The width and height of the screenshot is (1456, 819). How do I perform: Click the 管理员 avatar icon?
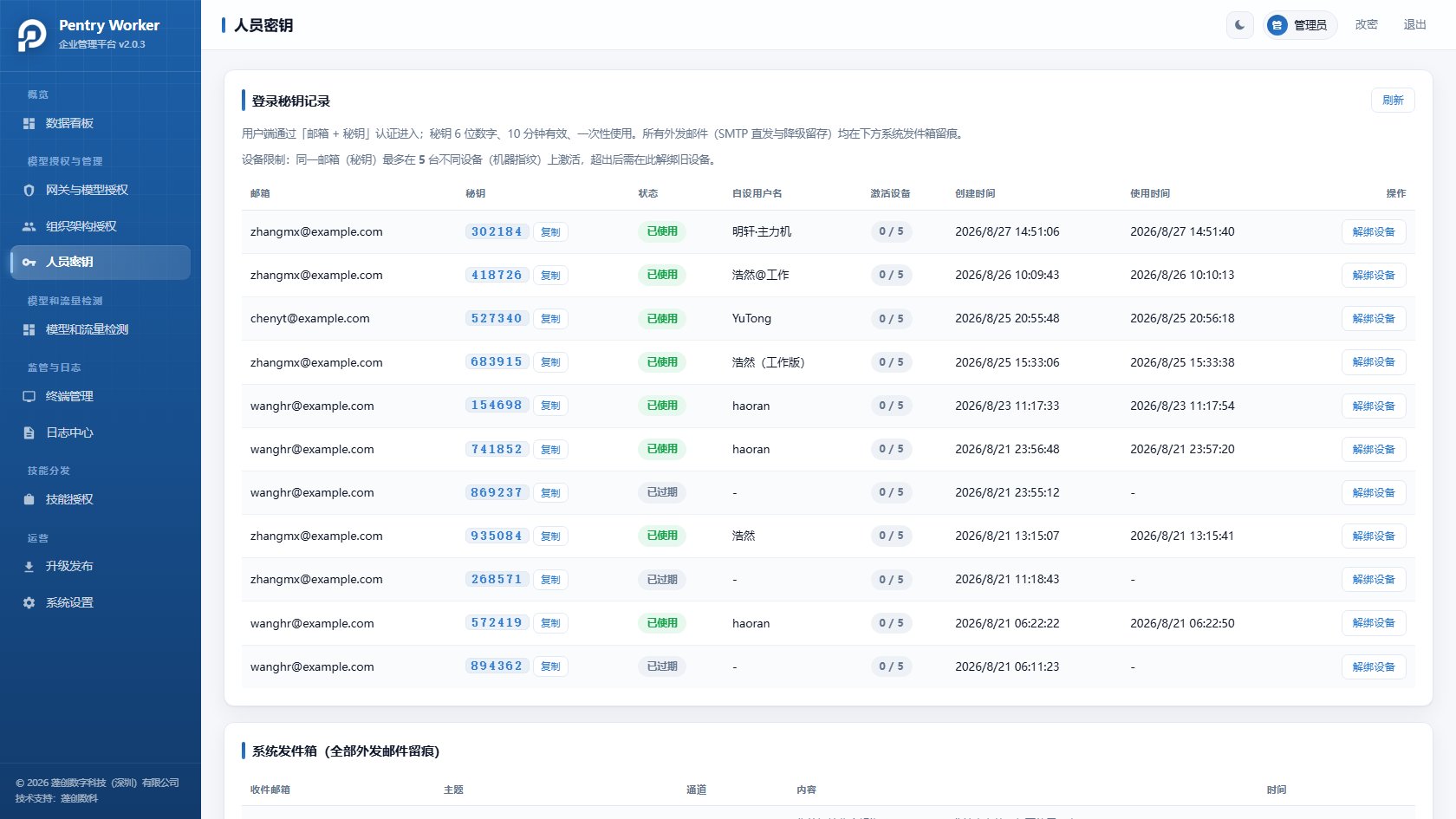[1277, 25]
